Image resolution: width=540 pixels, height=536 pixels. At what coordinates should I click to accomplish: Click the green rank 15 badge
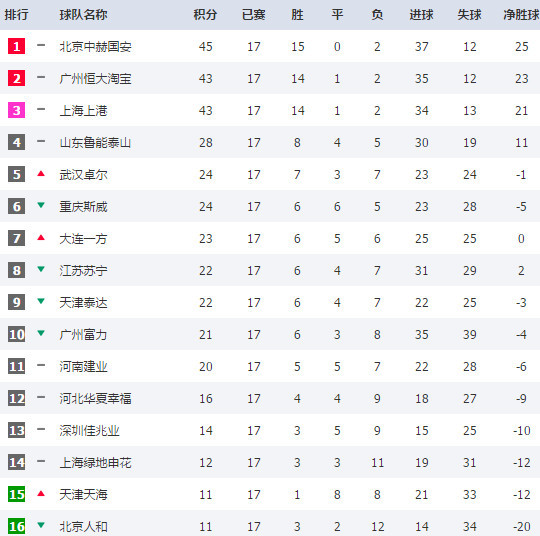coord(17,494)
